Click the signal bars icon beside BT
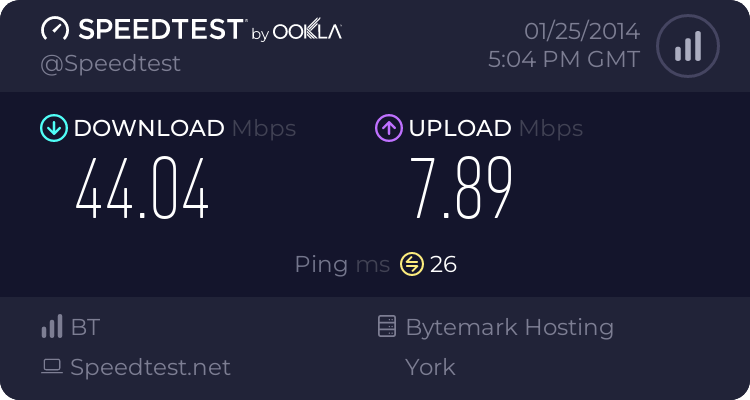Image resolution: width=750 pixels, height=400 pixels. [52, 326]
